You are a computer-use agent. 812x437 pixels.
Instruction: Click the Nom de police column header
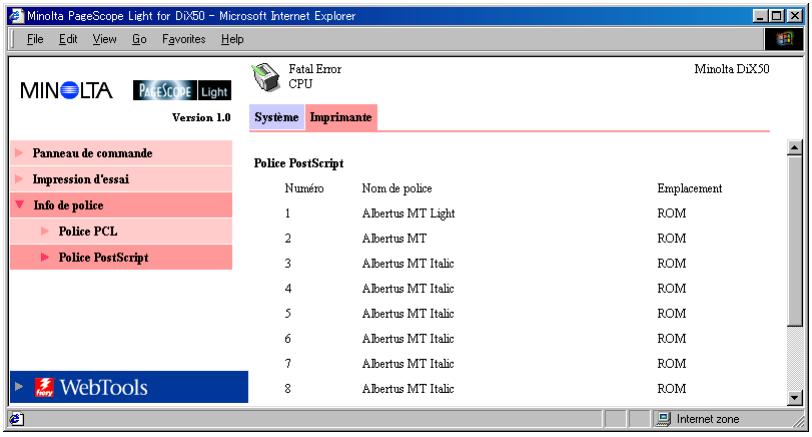click(x=397, y=188)
